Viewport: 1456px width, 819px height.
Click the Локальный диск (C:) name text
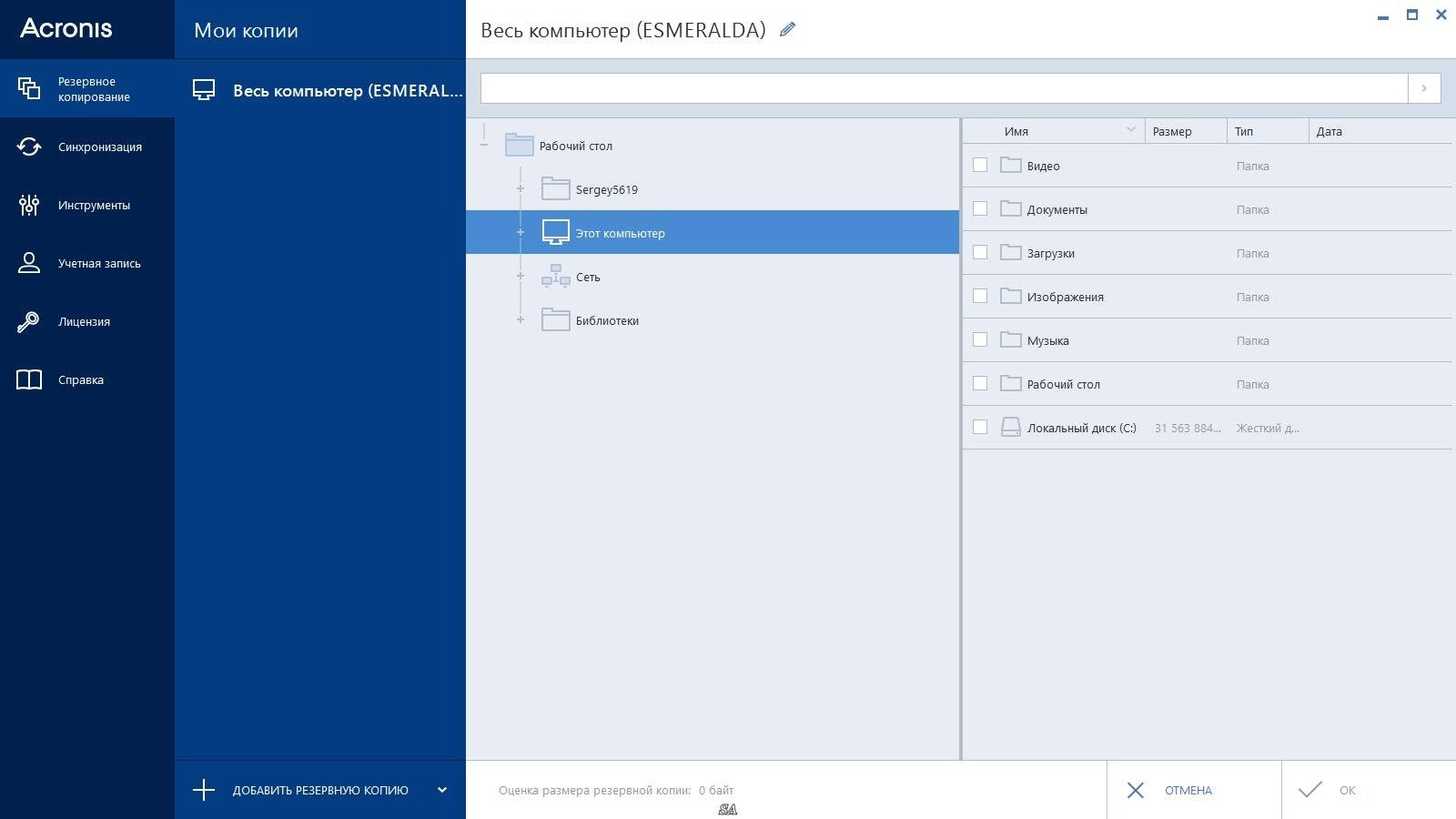point(1082,428)
